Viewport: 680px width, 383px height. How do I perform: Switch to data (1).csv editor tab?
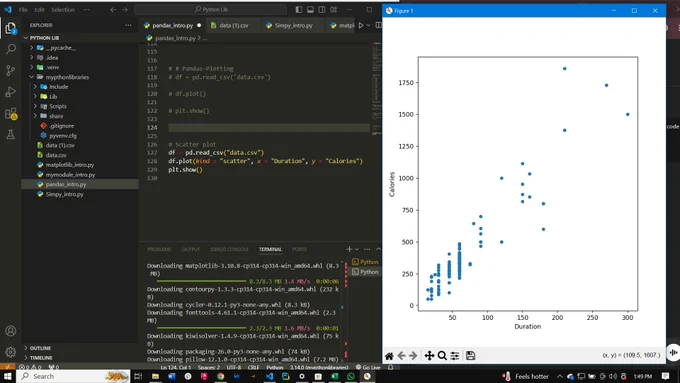point(233,26)
